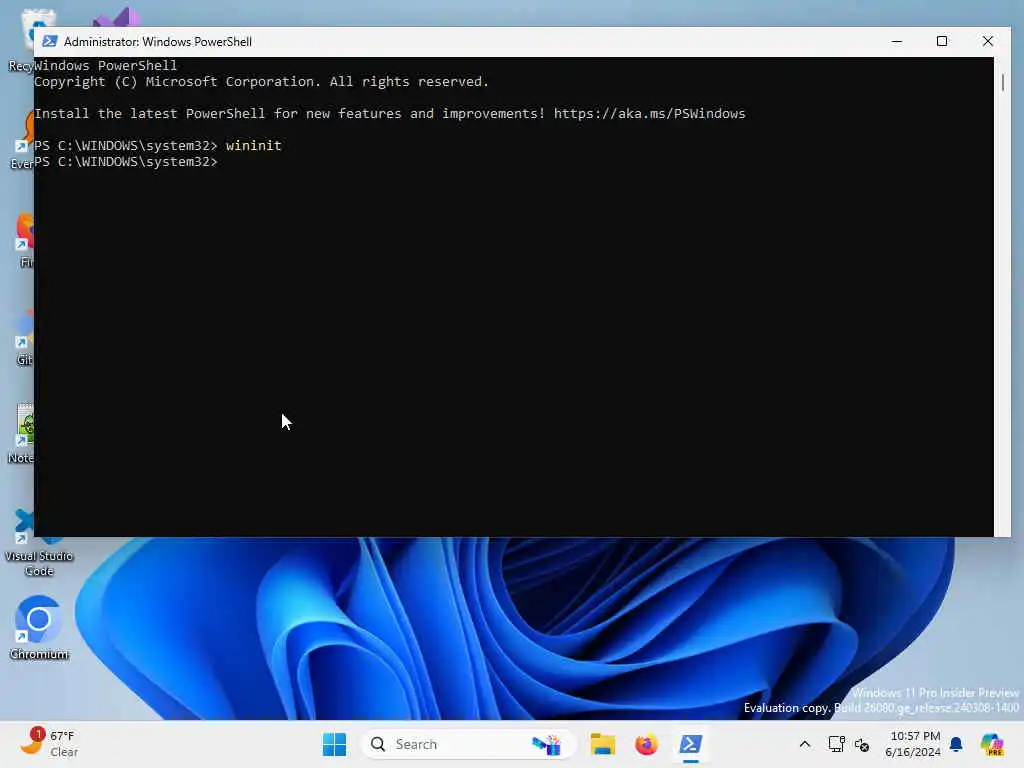Click the 'Administrator: Windows PowerShell' title text

[x=157, y=42]
